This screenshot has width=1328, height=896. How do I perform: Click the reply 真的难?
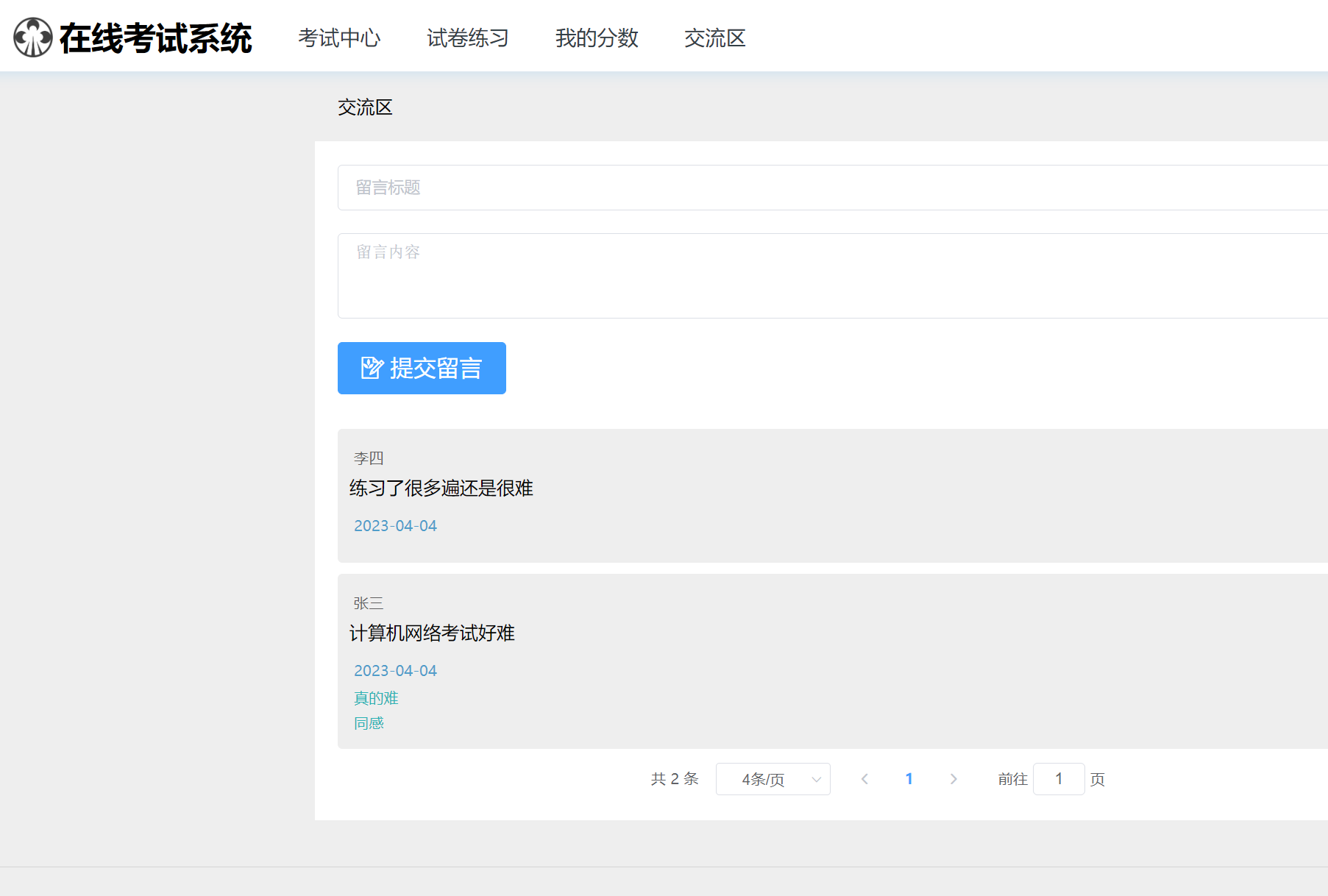[376, 698]
